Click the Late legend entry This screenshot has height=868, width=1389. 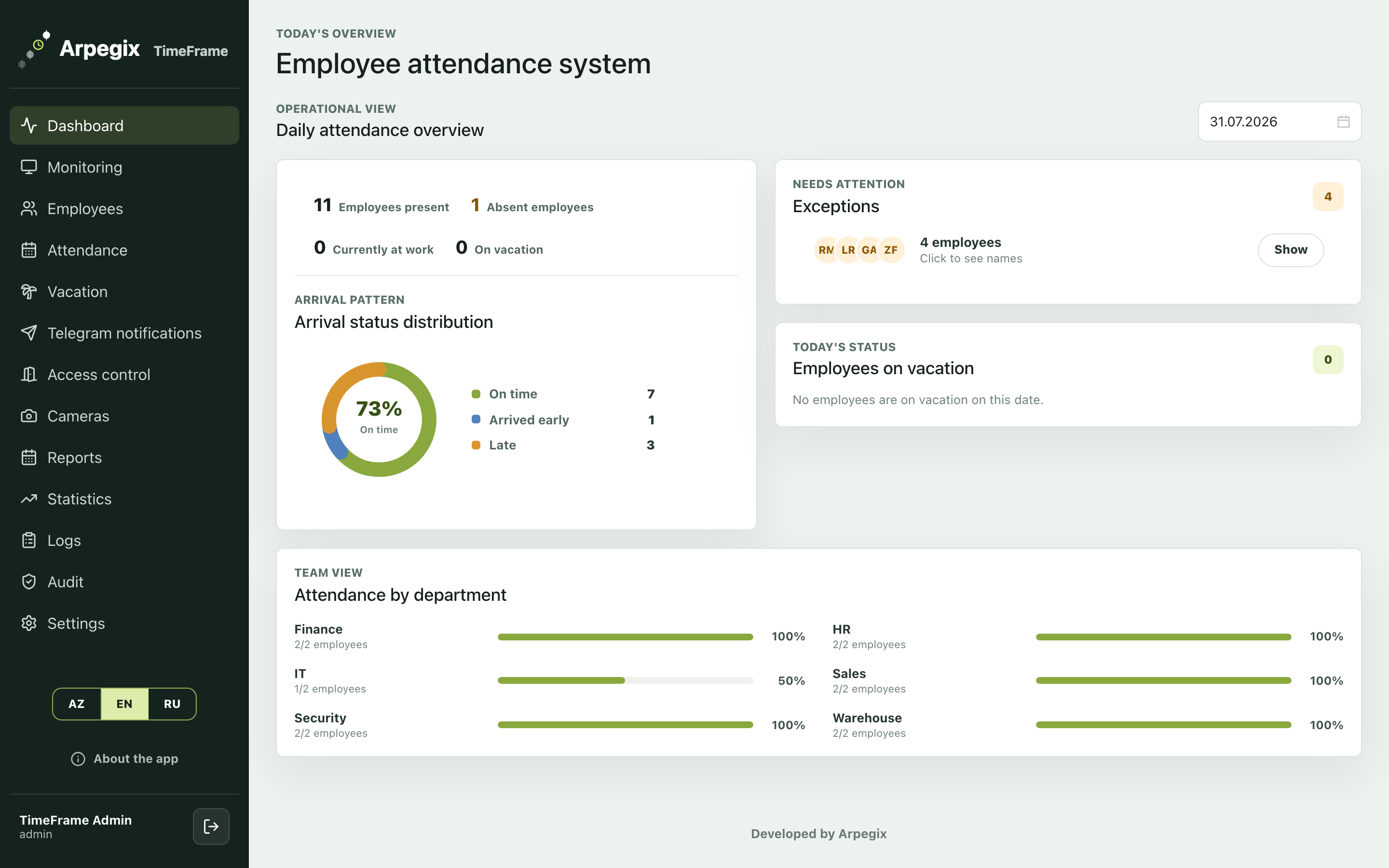click(x=563, y=445)
